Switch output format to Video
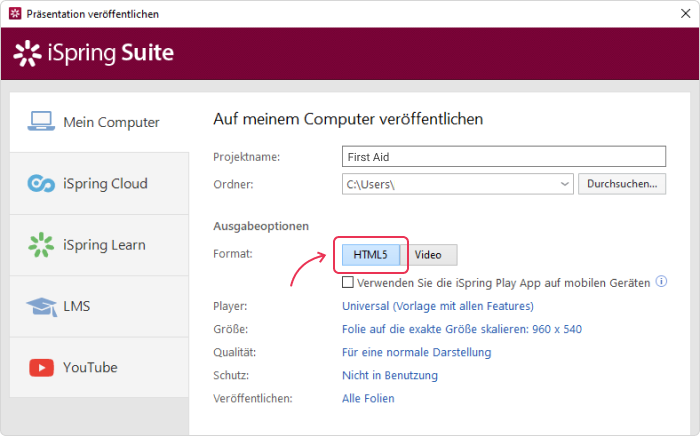Screen dimensions: 700x436 [429, 255]
